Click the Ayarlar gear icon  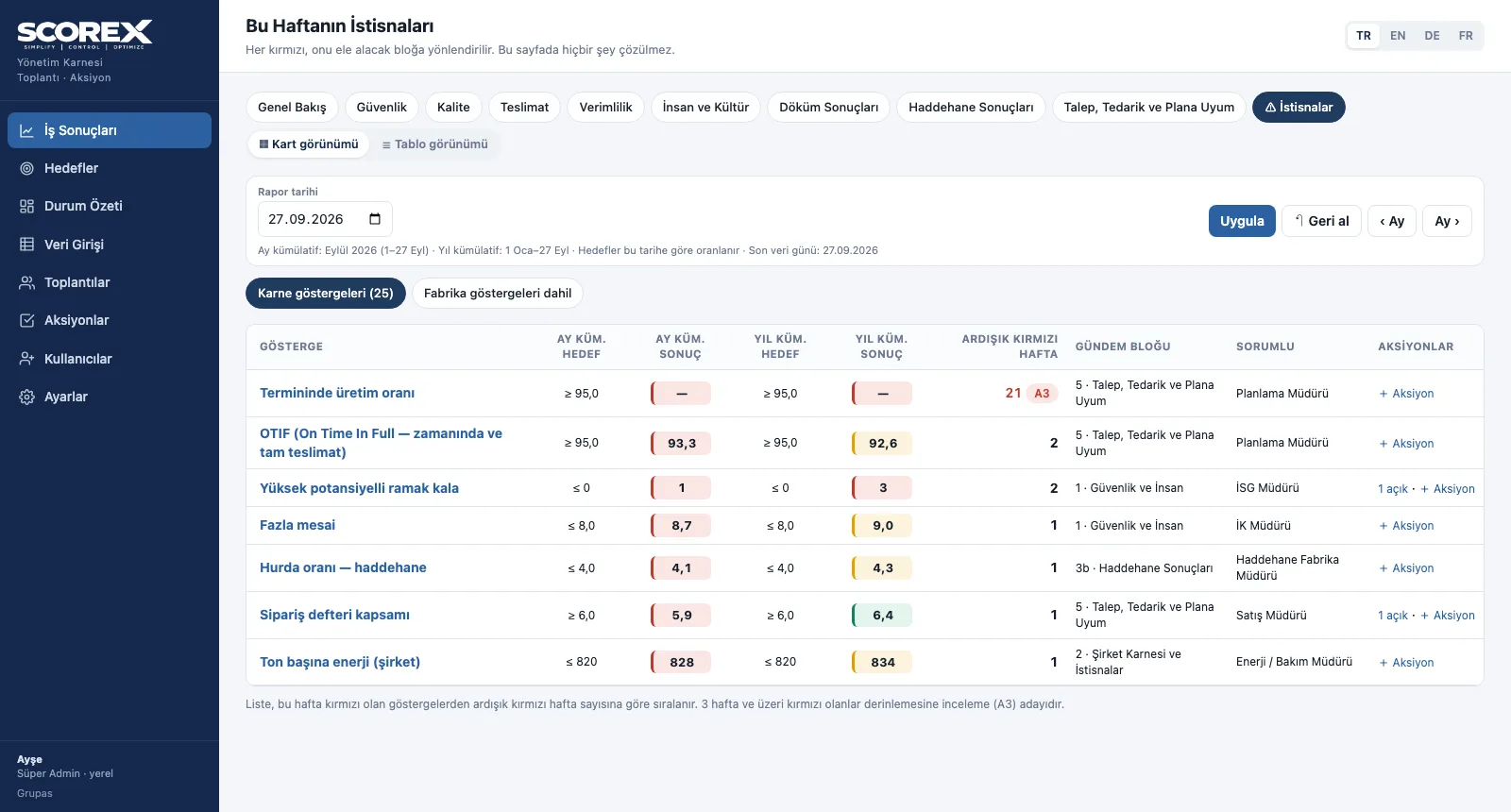(x=27, y=397)
